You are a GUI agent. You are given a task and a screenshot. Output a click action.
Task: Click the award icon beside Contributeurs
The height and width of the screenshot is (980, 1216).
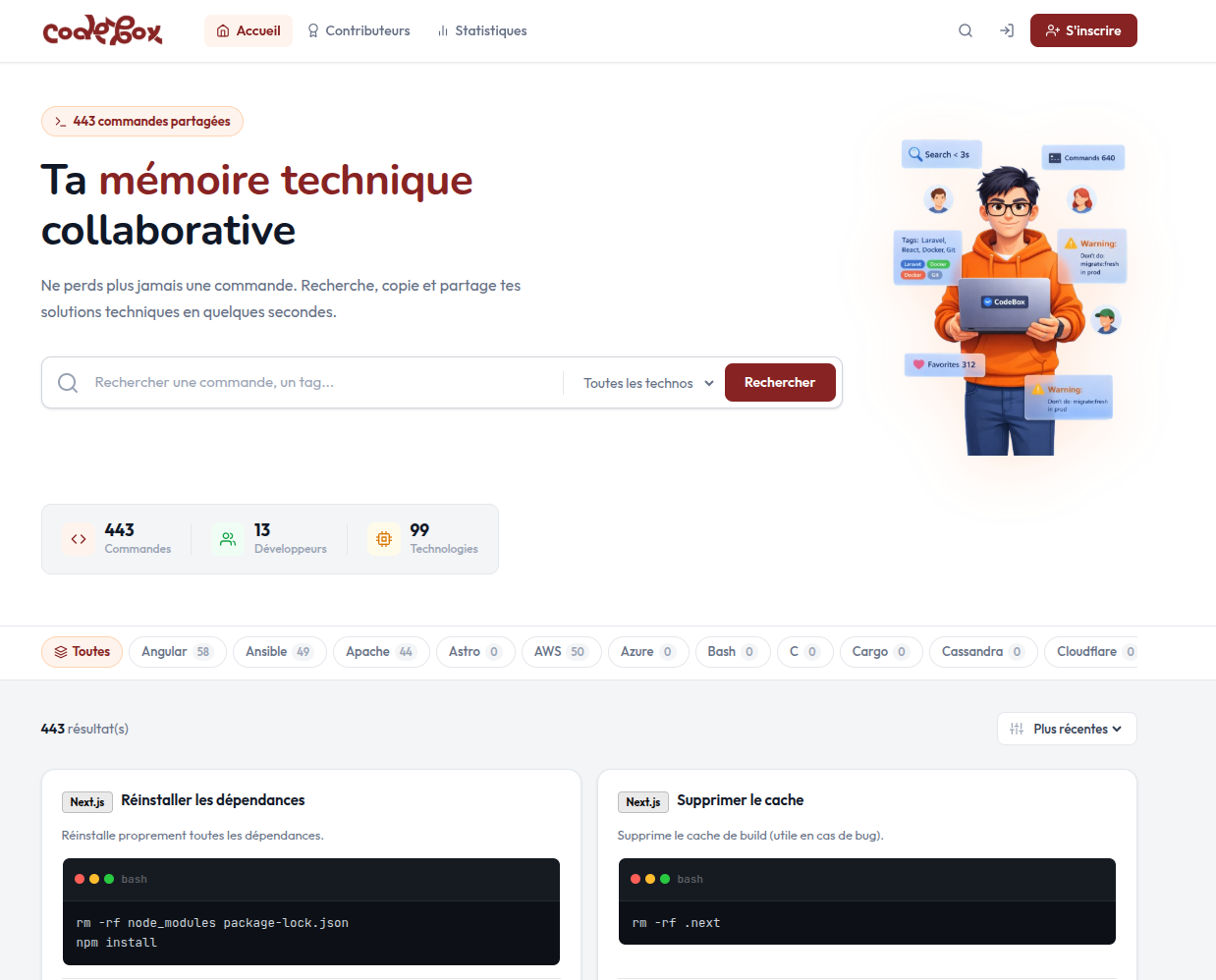tap(313, 30)
